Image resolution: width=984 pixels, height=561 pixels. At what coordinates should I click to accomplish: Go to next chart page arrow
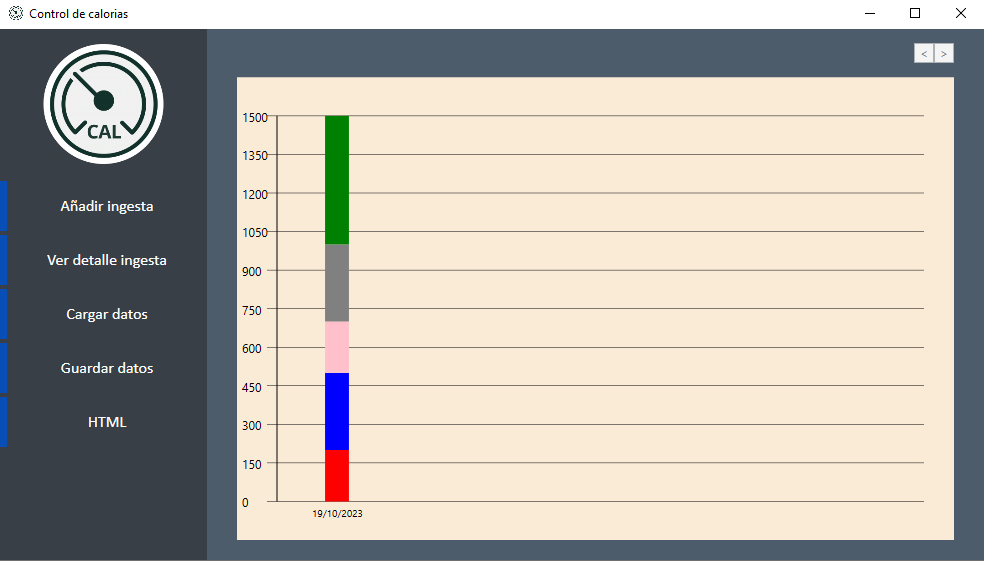[x=944, y=53]
